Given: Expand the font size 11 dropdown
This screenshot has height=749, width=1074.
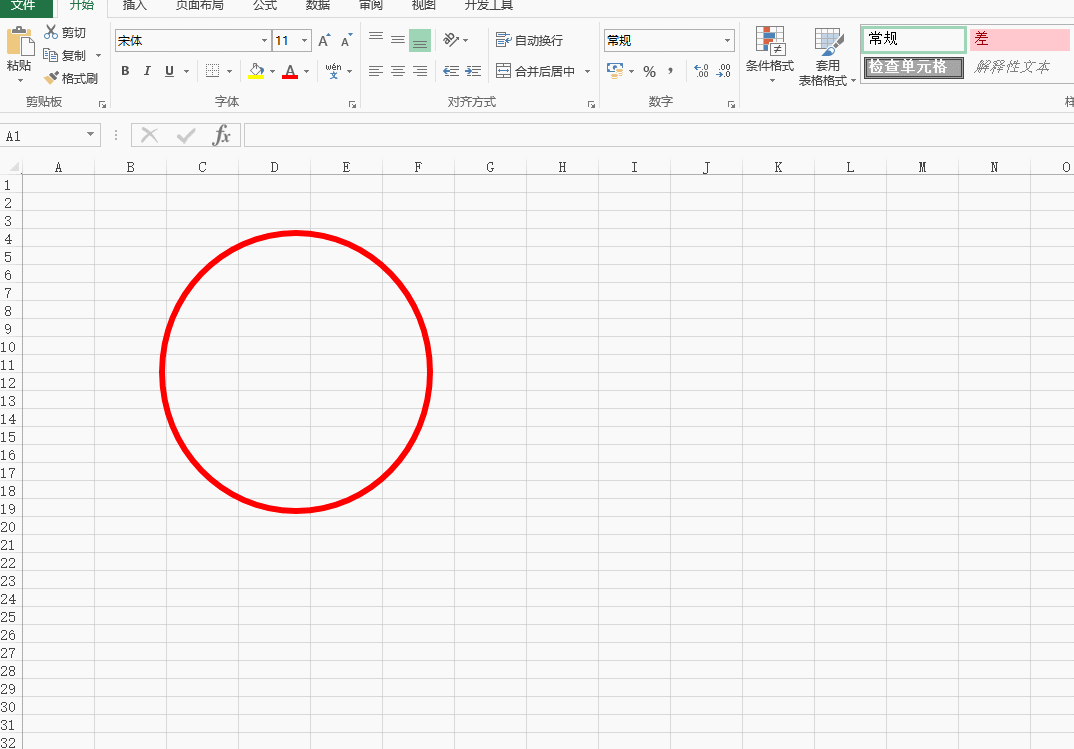Looking at the screenshot, I should click(x=304, y=41).
